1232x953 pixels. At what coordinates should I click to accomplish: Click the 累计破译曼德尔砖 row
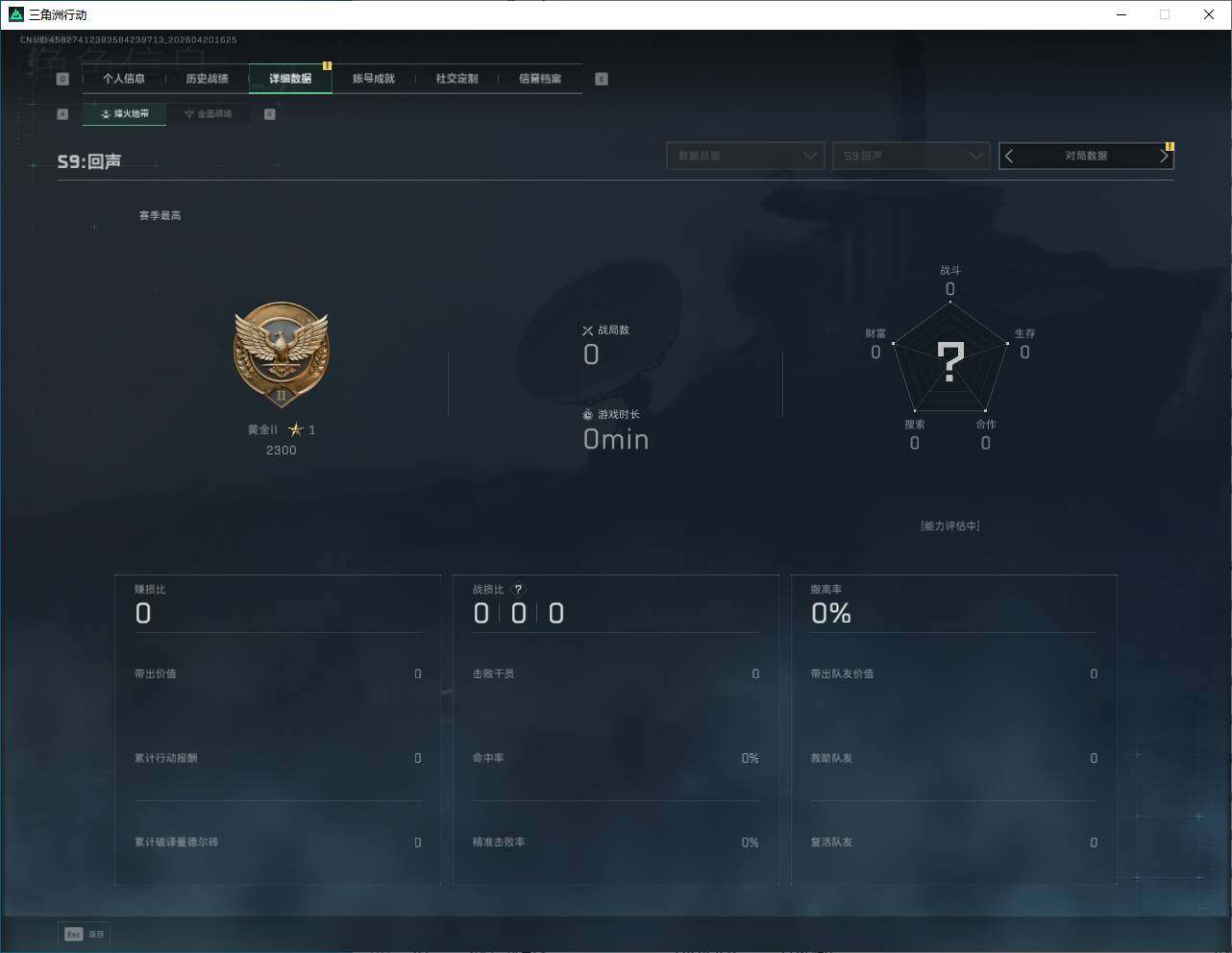coord(278,843)
